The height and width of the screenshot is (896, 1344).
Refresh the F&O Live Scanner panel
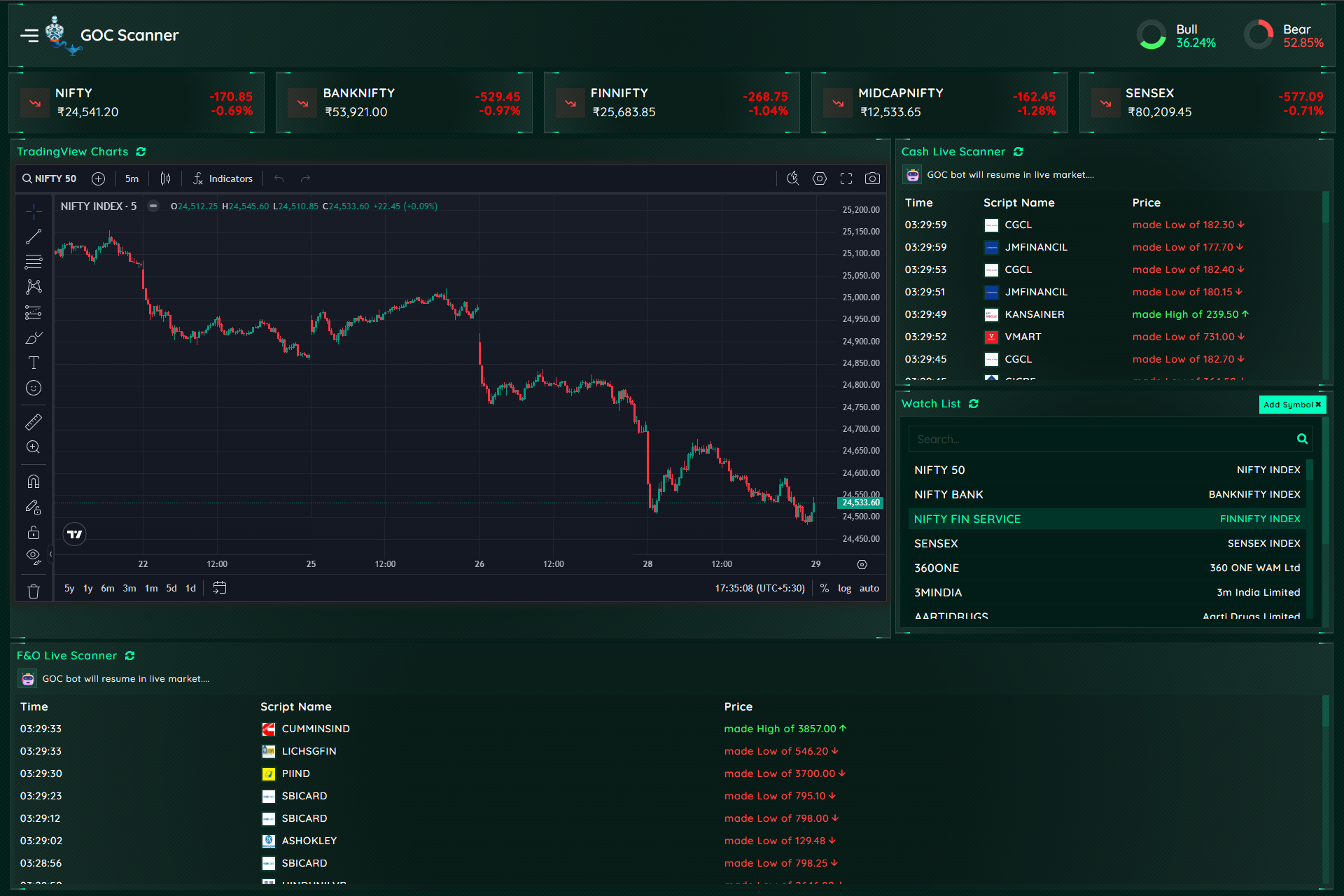coord(129,656)
